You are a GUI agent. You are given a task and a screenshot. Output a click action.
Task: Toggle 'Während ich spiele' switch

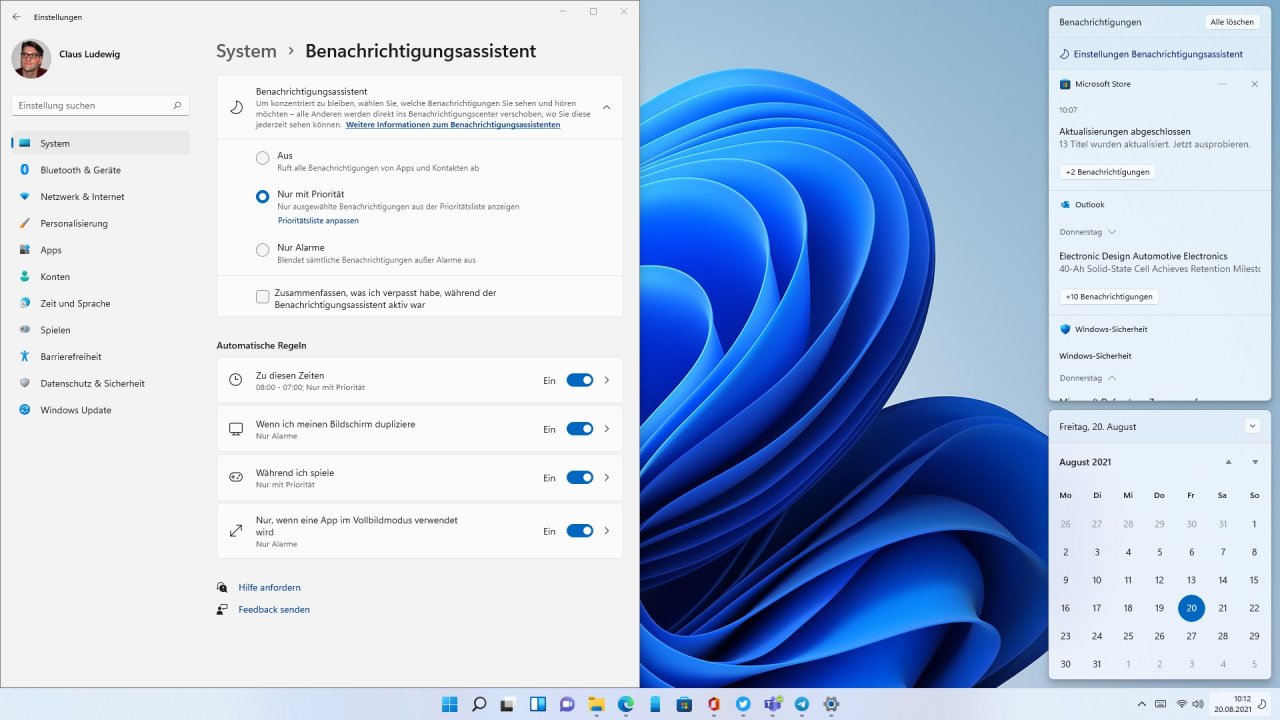click(580, 478)
